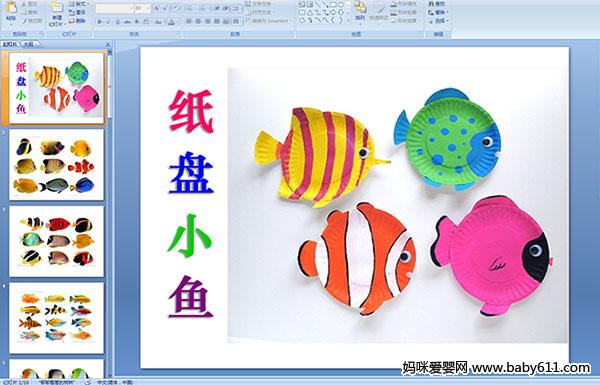The width and height of the screenshot is (600, 385).
Task: Switch to the Outline tab in the slide pane
Action: tap(28, 44)
